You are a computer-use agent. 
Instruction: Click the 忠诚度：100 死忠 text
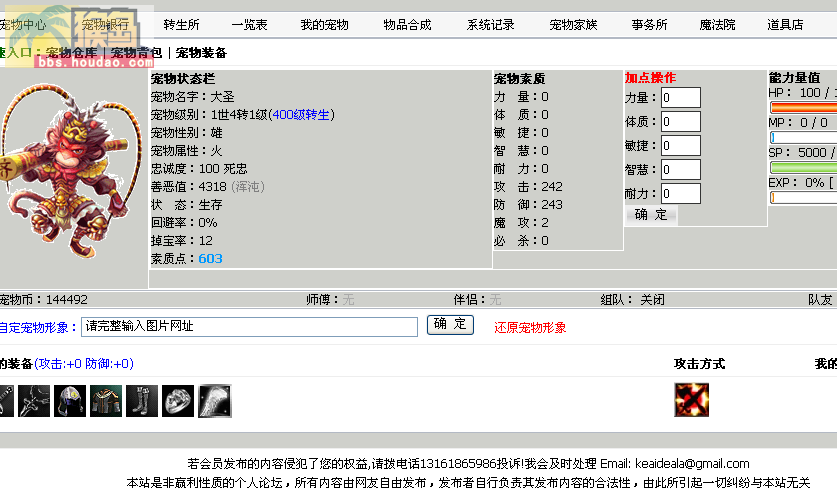199,169
